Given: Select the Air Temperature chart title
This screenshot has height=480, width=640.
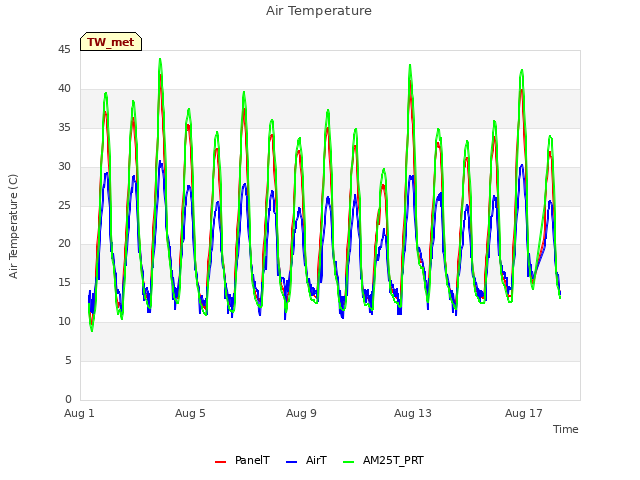Looking at the screenshot, I should click(319, 11).
